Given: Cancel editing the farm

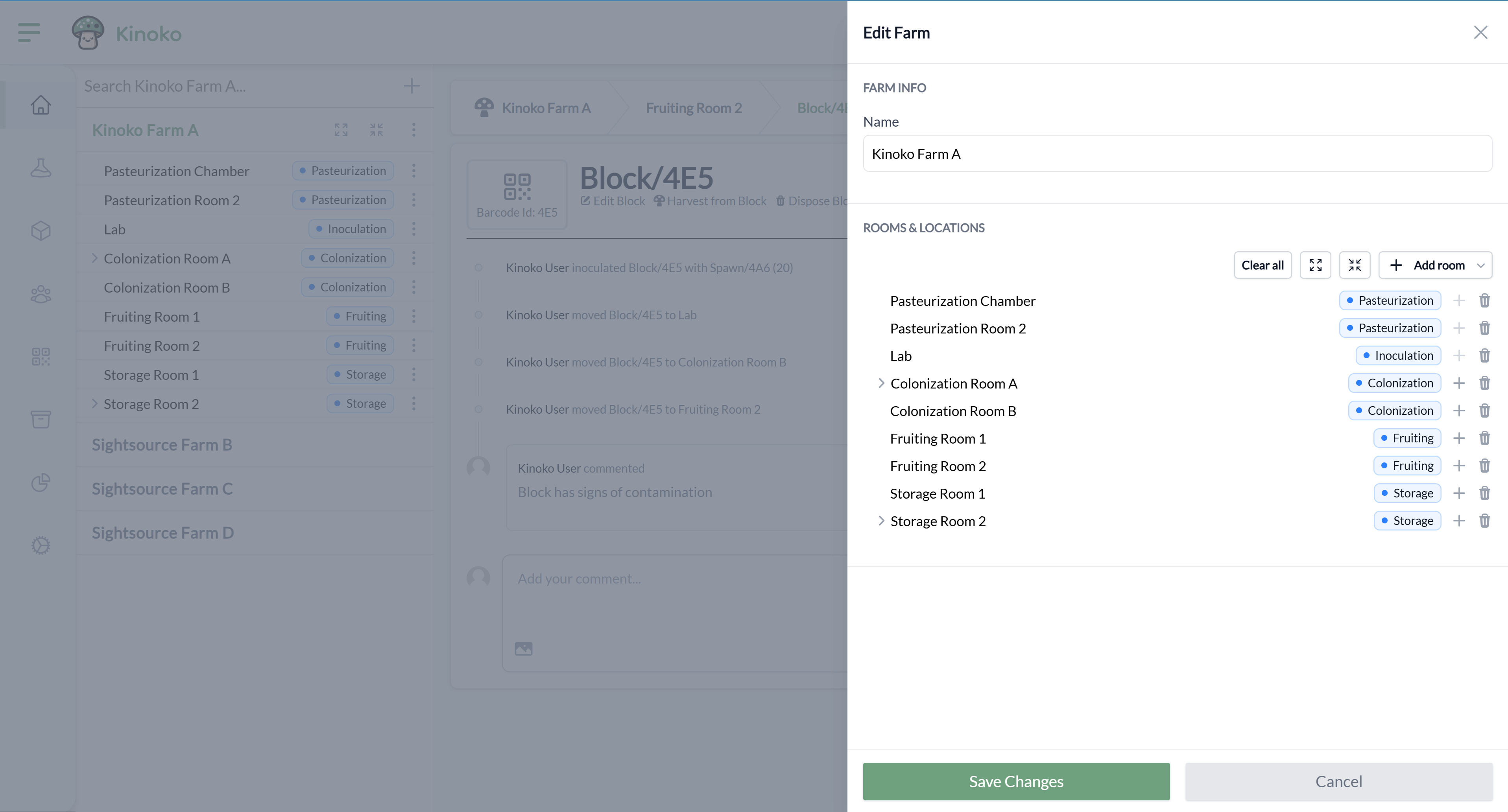Looking at the screenshot, I should point(1338,781).
